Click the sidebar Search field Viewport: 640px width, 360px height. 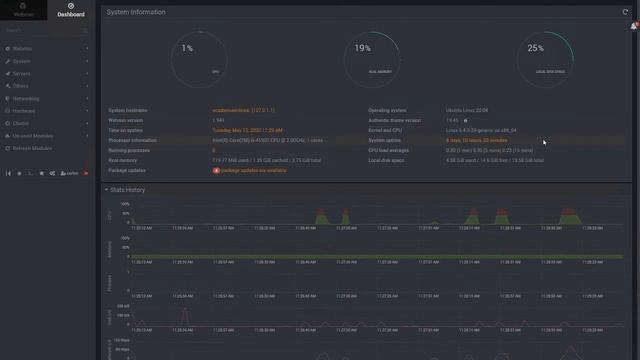click(43, 31)
